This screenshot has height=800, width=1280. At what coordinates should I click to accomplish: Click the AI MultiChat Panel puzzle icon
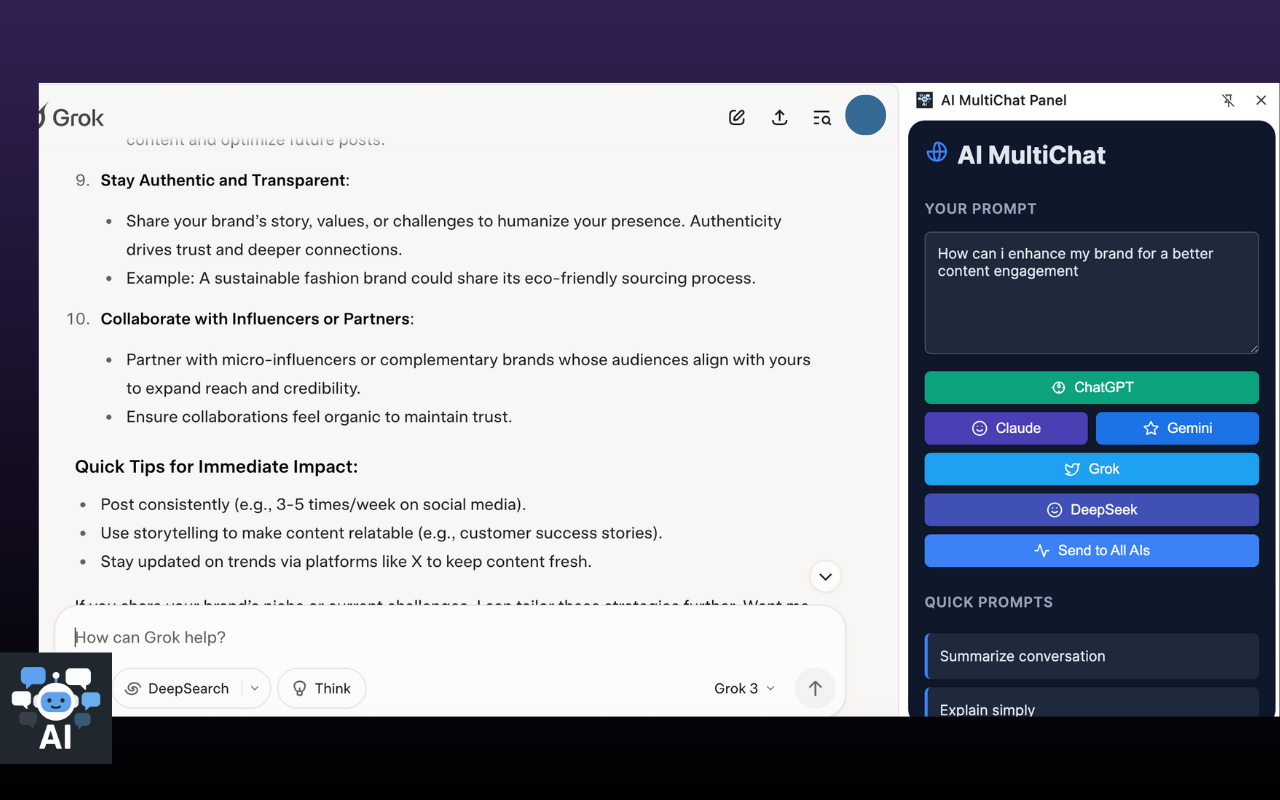click(x=924, y=100)
